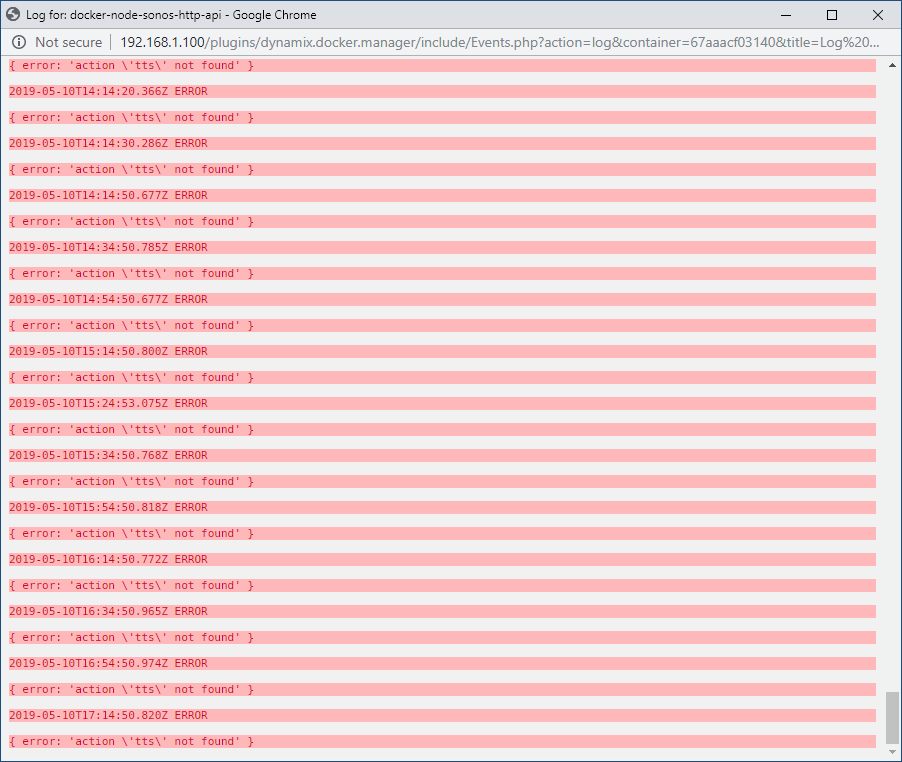Click the globe favicon in the title bar
The height and width of the screenshot is (762, 902).
(13, 14)
